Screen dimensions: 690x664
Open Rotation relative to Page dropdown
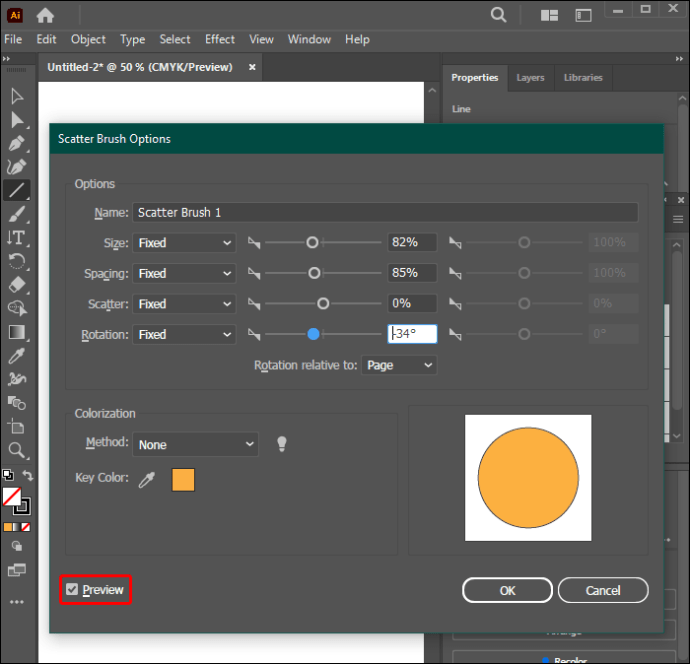pos(399,365)
